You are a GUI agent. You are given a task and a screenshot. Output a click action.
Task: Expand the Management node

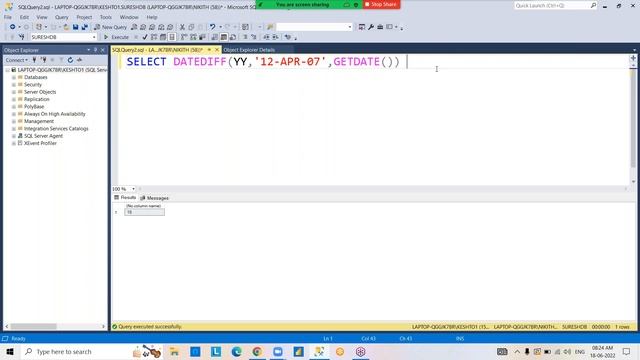tap(14, 121)
